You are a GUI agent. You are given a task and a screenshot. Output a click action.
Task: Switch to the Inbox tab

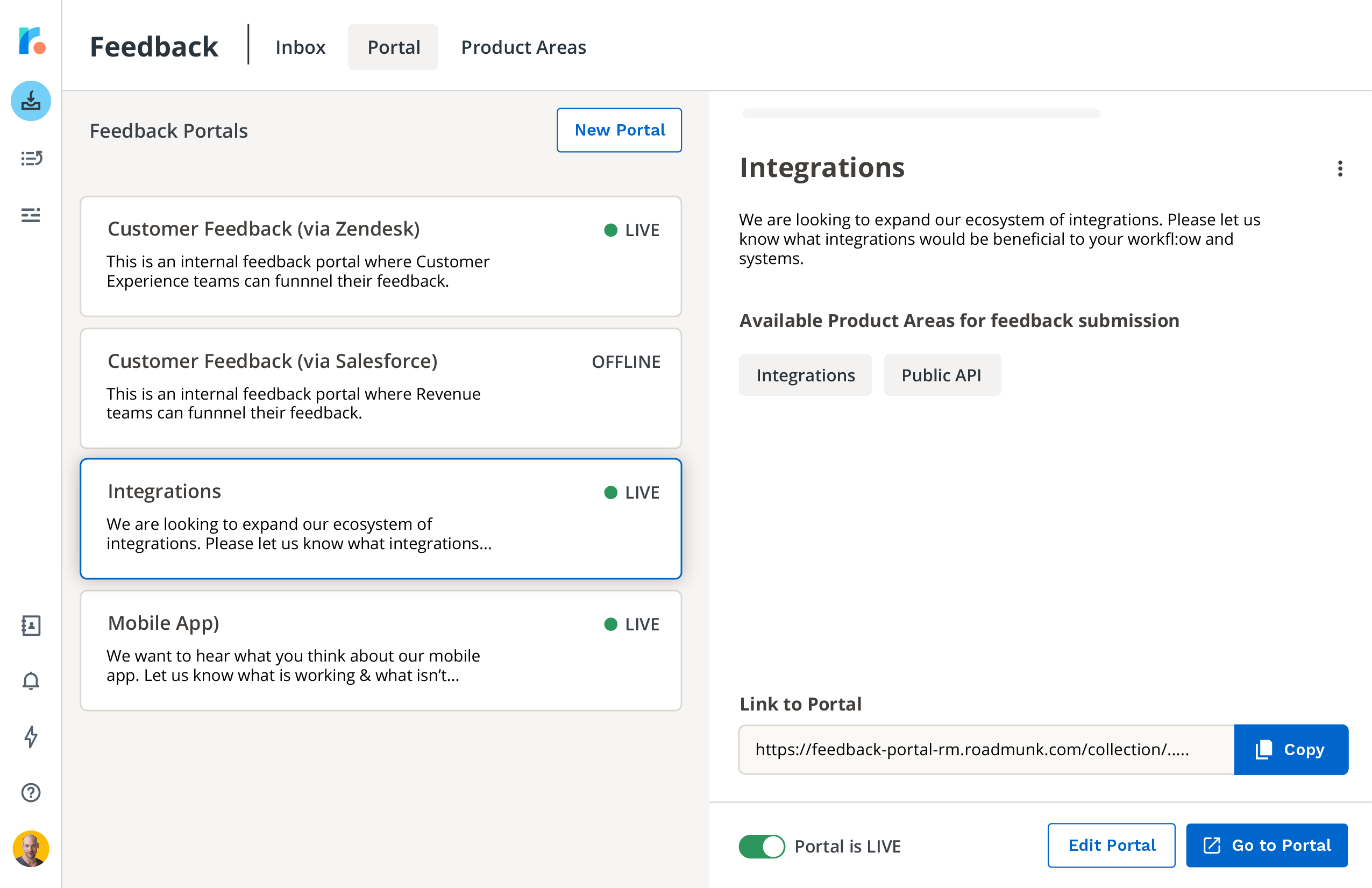click(x=300, y=46)
